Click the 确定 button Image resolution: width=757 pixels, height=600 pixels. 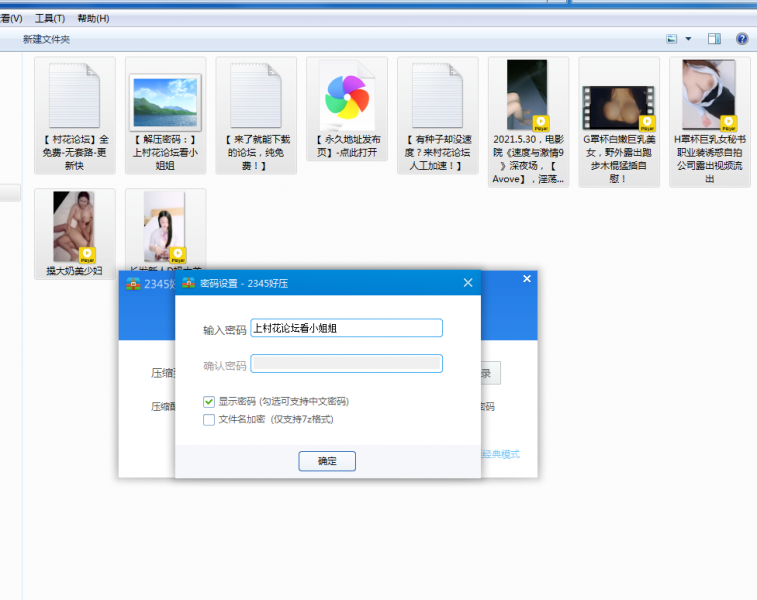[x=327, y=461]
